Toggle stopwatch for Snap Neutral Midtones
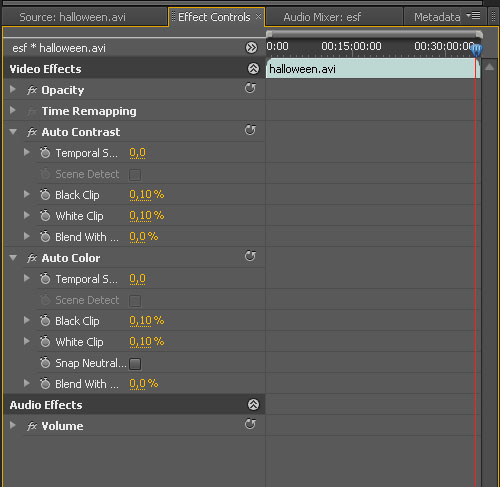Viewport: 500px width, 487px height. coord(45,363)
